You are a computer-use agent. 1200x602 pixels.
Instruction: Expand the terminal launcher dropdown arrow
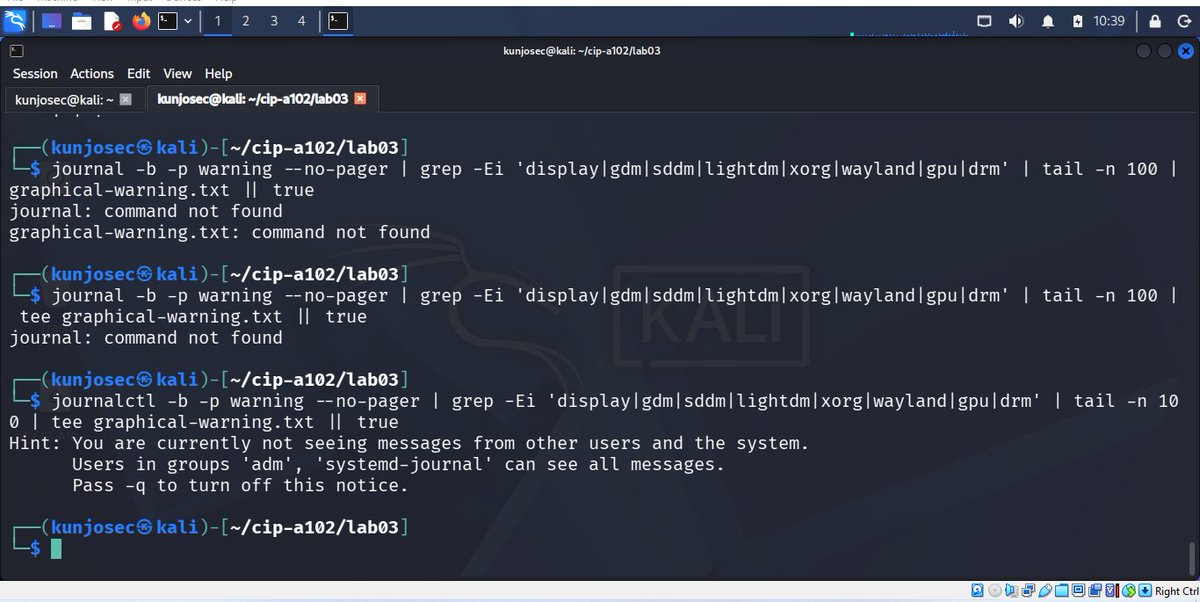[x=187, y=20]
